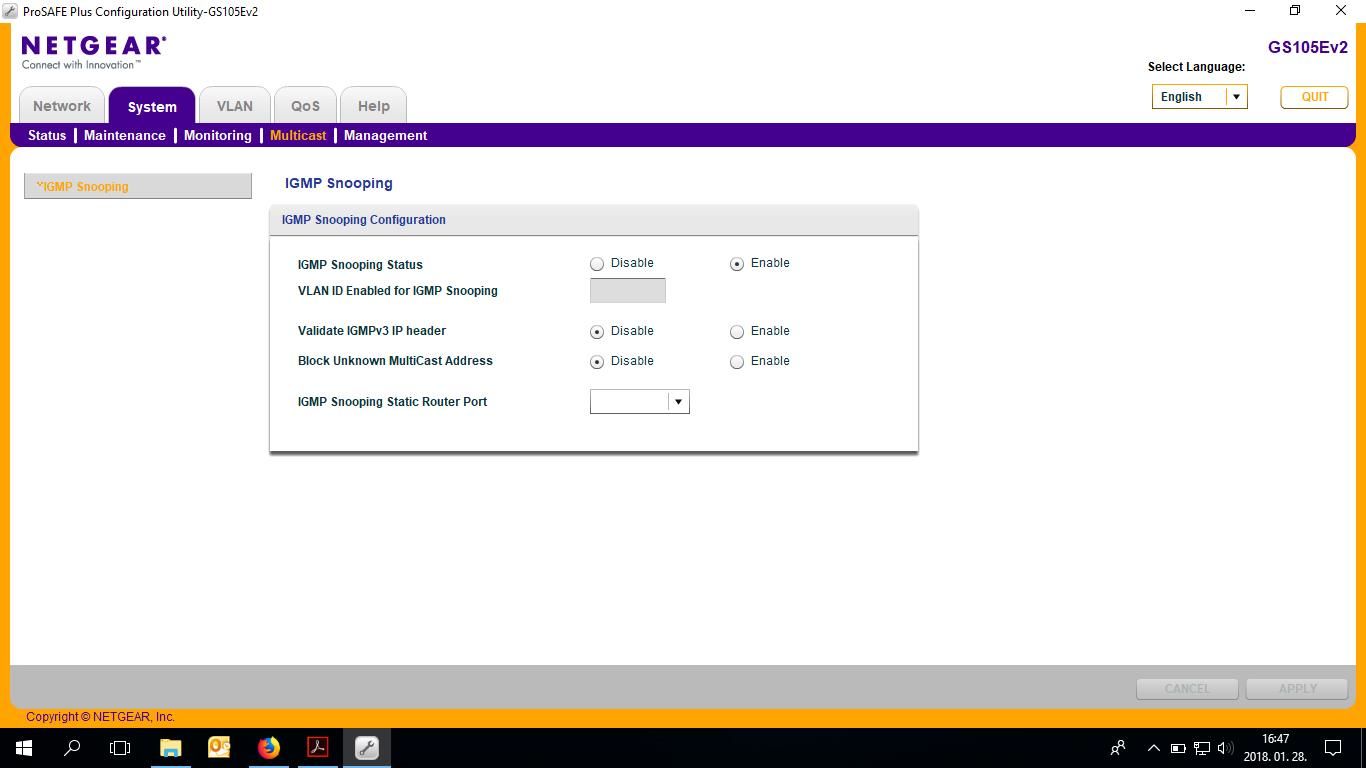Switch to the Help tab
The width and height of the screenshot is (1366, 768).
click(374, 106)
